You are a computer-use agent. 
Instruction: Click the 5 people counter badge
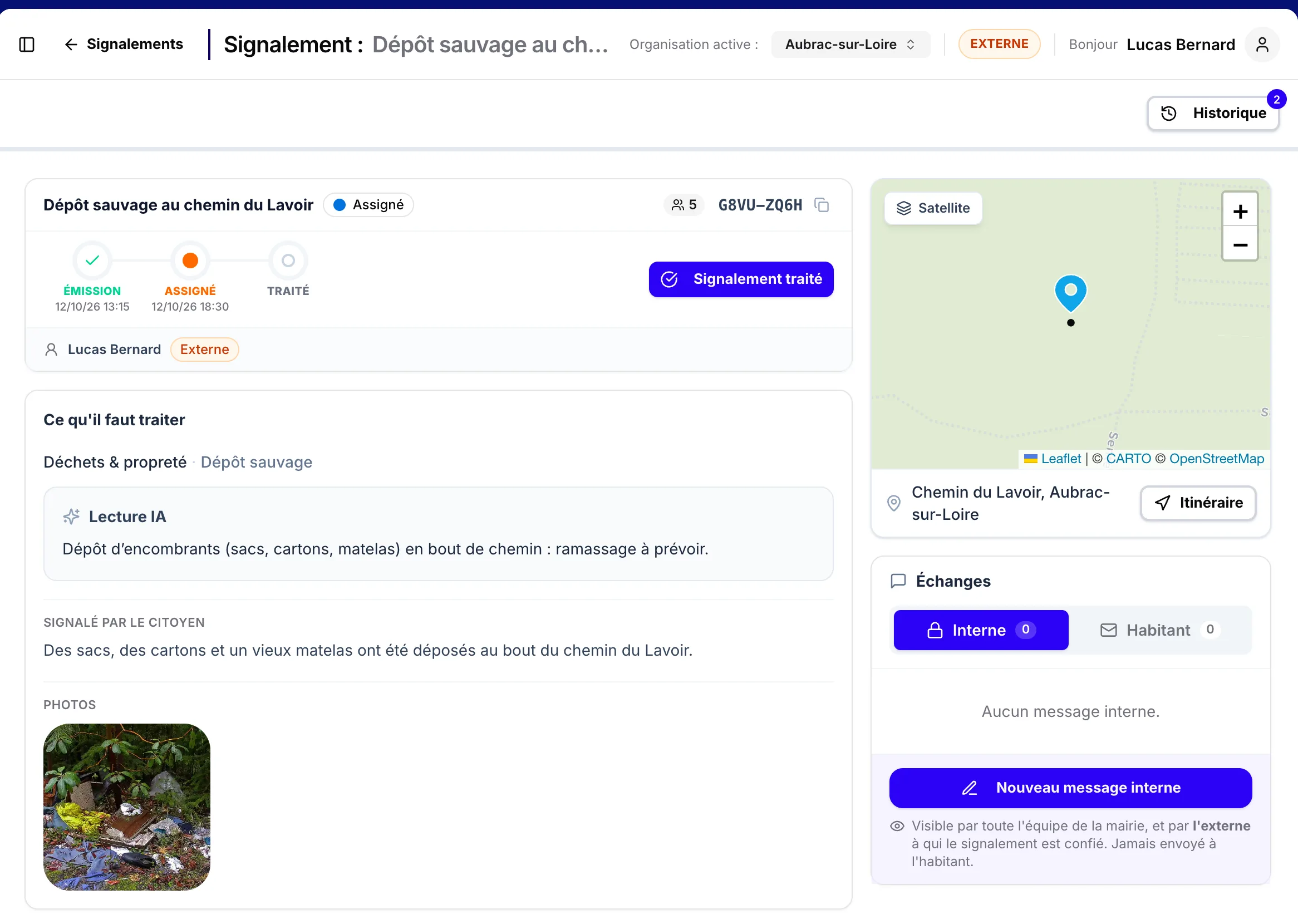point(684,205)
